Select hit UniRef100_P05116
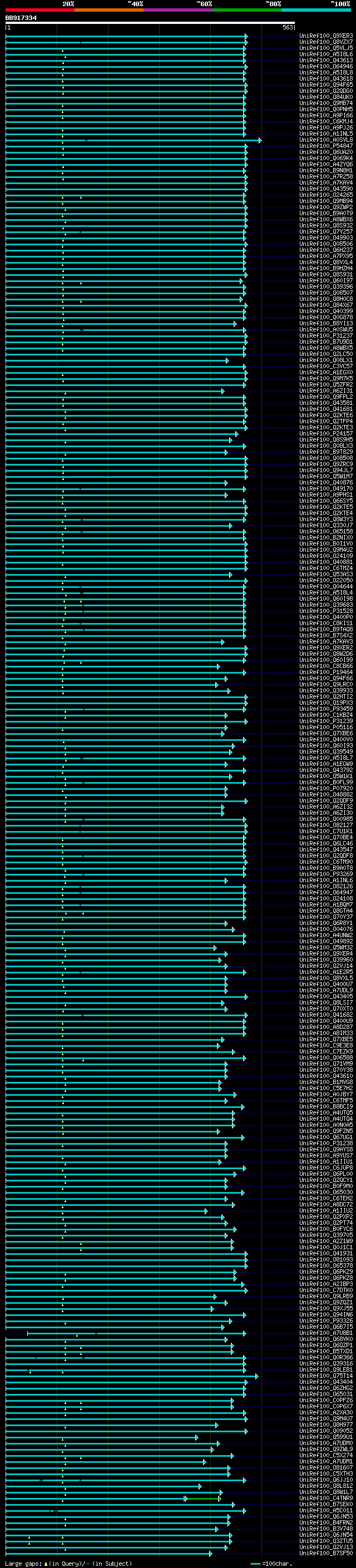Viewport: 356px width, 1568px height. coord(326,728)
